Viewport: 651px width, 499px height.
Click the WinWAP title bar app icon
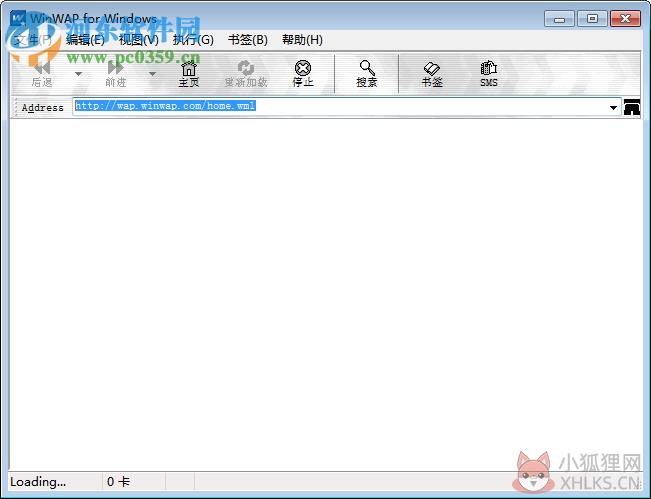[x=18, y=18]
